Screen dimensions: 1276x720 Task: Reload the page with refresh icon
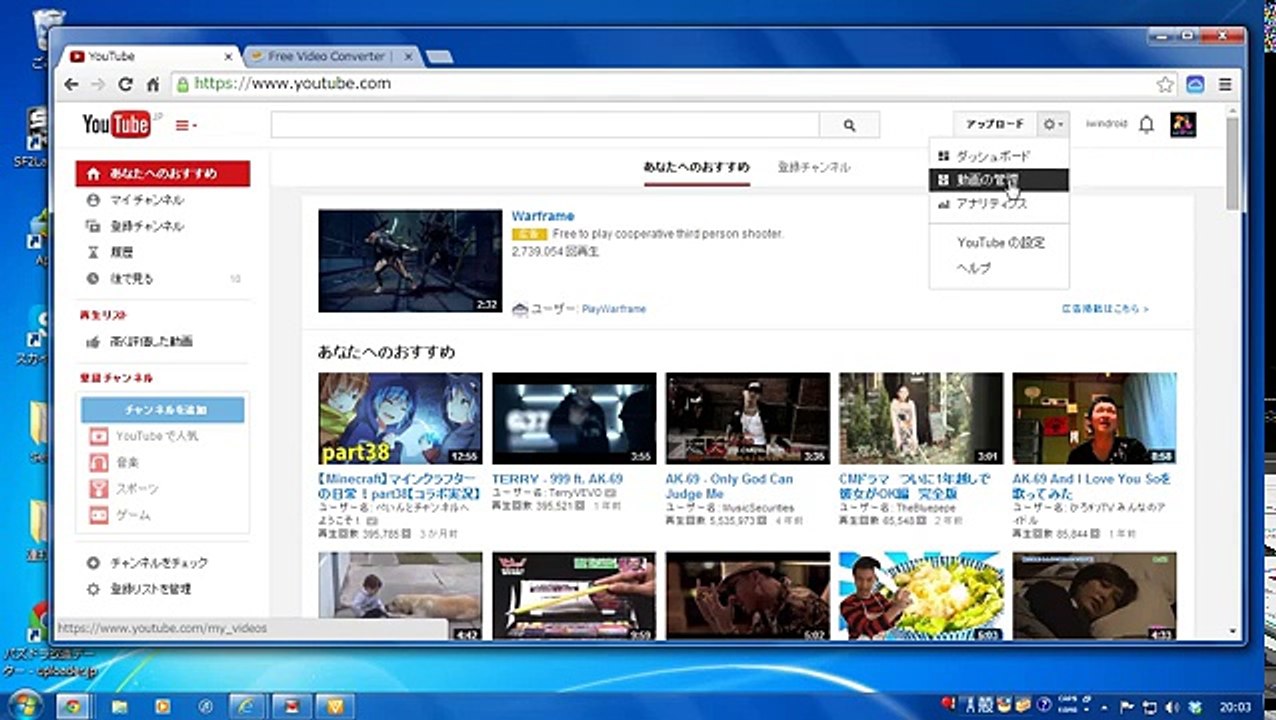pos(125,84)
